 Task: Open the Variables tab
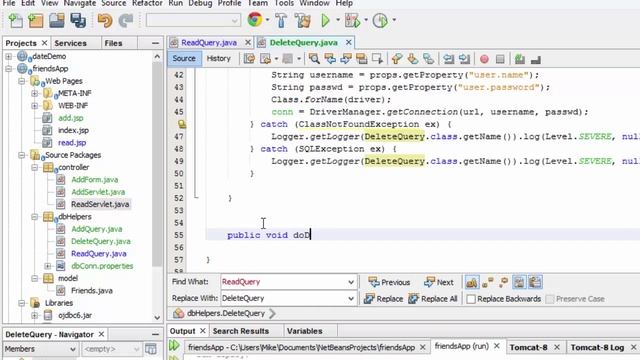pyautogui.click(x=304, y=331)
